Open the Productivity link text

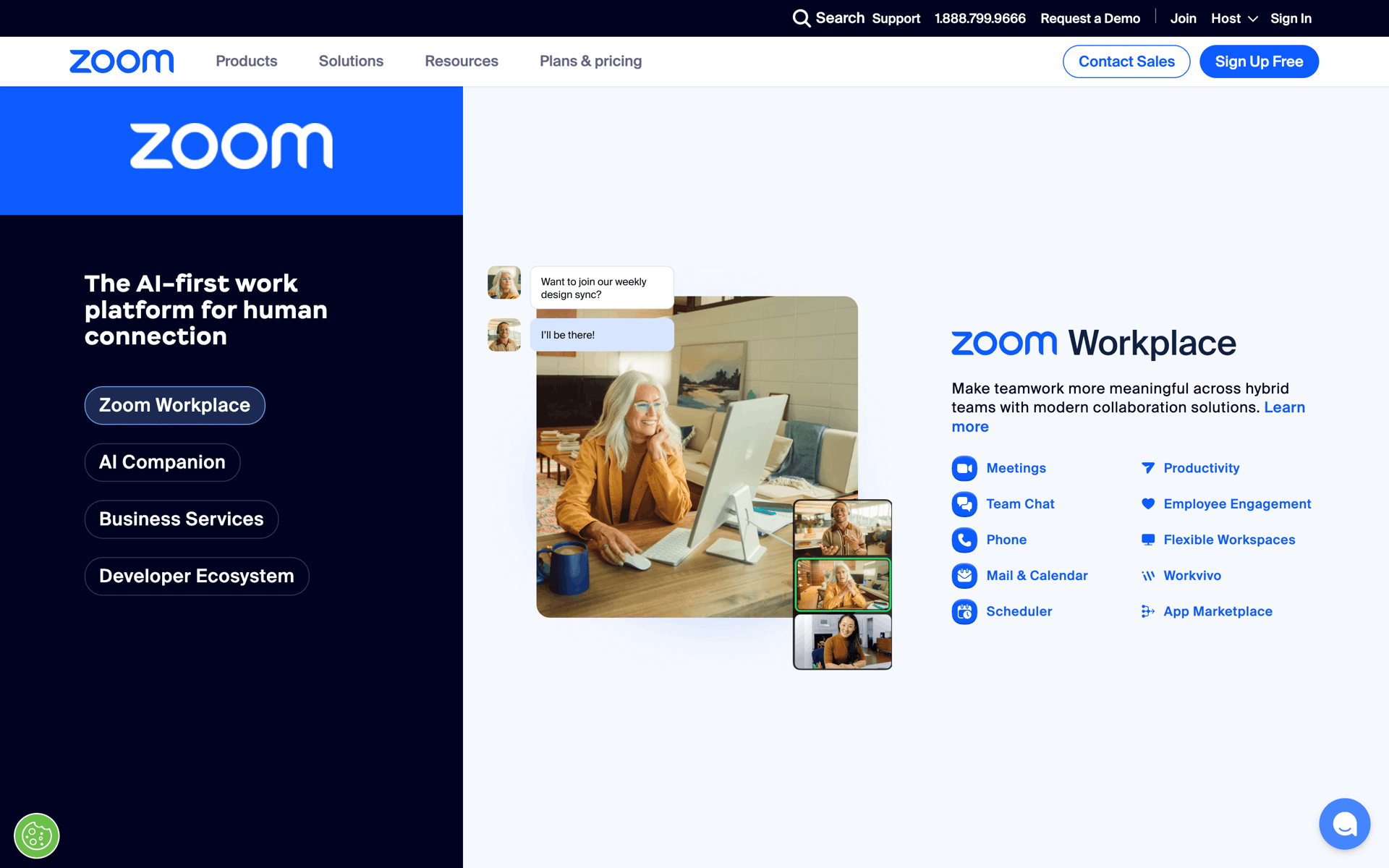tap(1202, 468)
